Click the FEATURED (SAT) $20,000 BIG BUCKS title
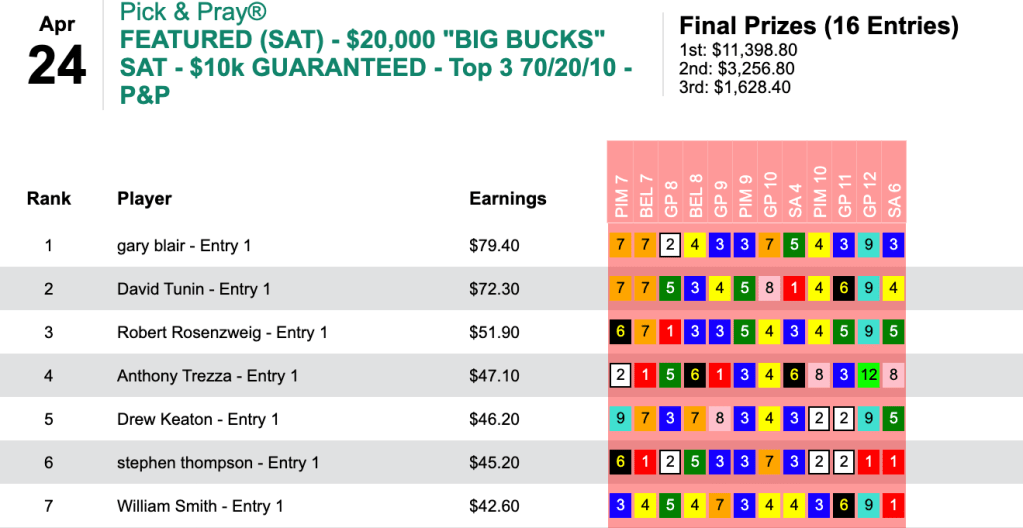 363,41
